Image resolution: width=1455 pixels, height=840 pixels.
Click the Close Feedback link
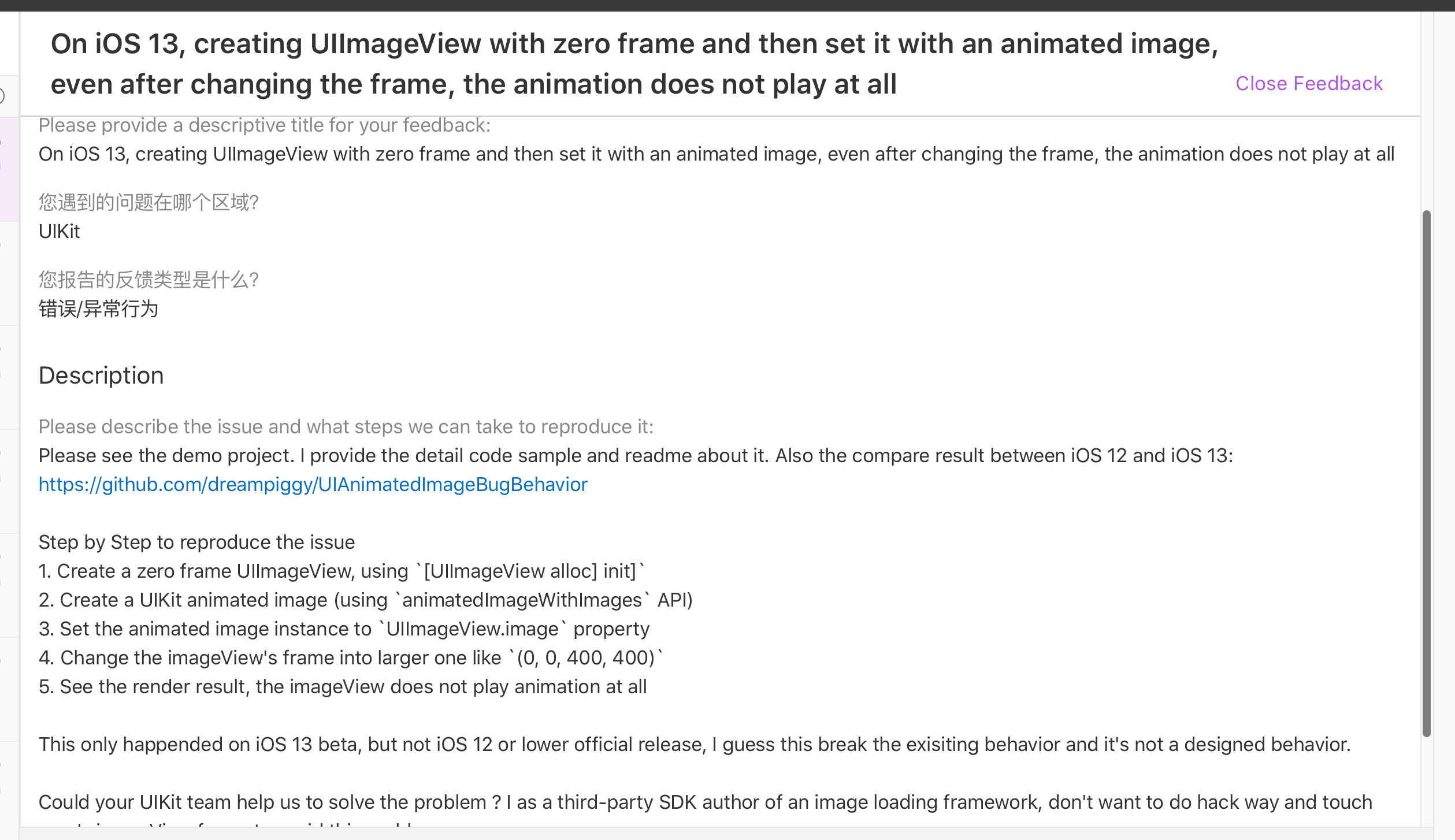[x=1308, y=84]
